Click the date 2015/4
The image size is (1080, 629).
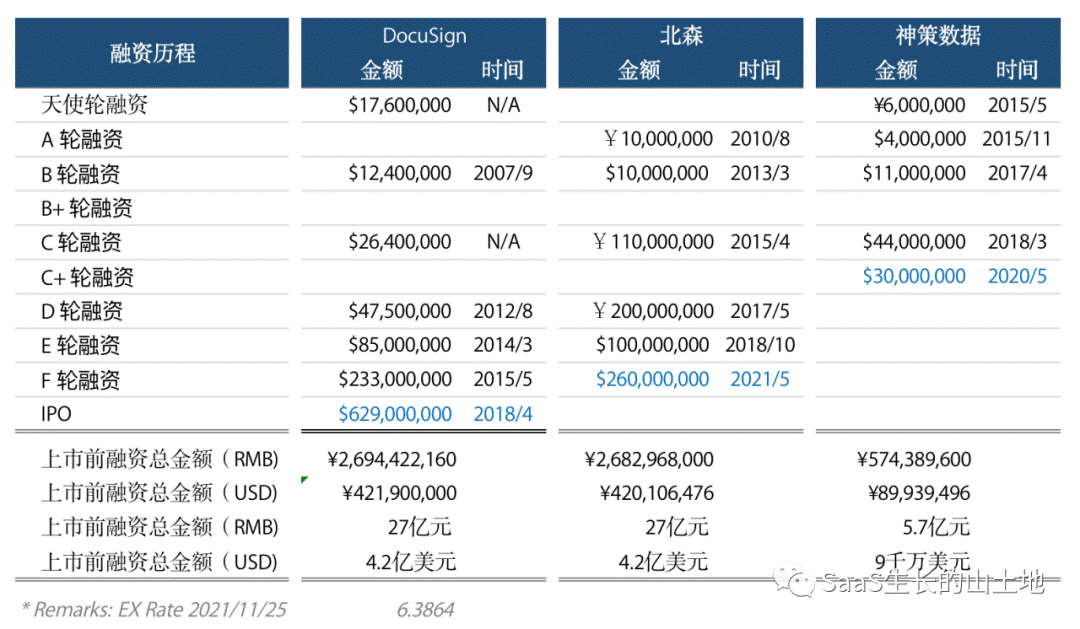click(x=760, y=242)
